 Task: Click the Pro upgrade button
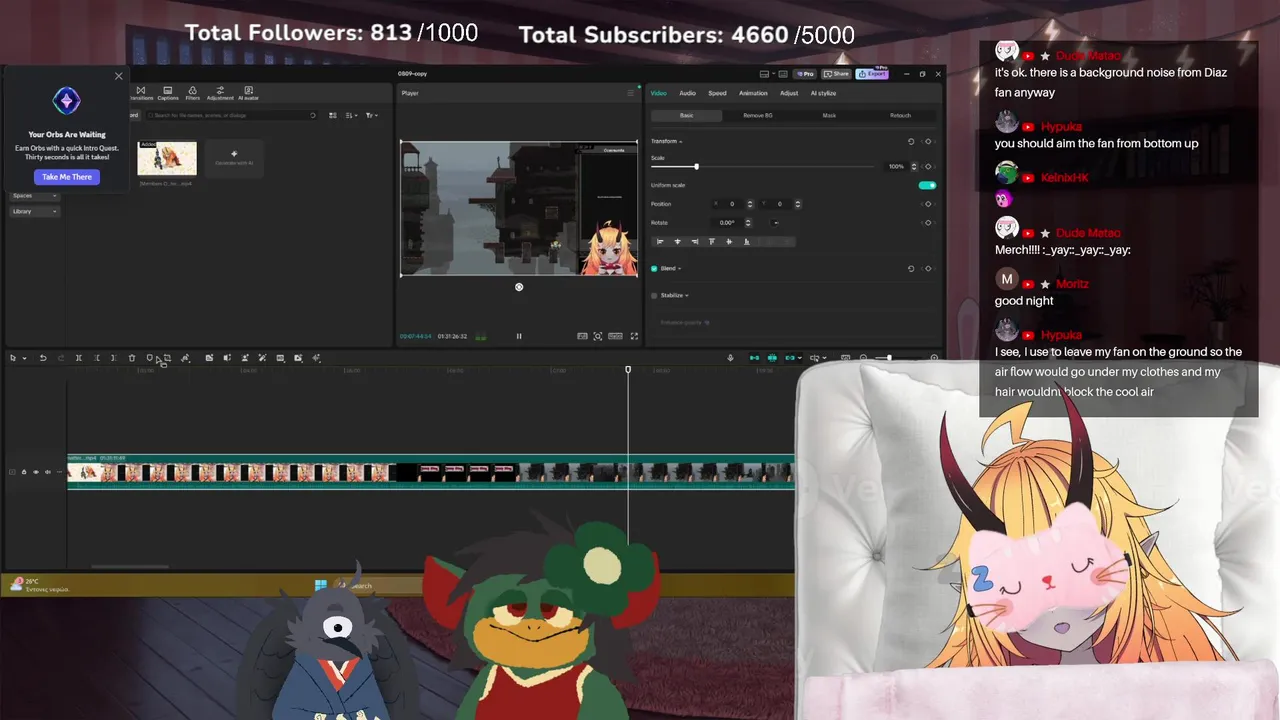coord(804,74)
